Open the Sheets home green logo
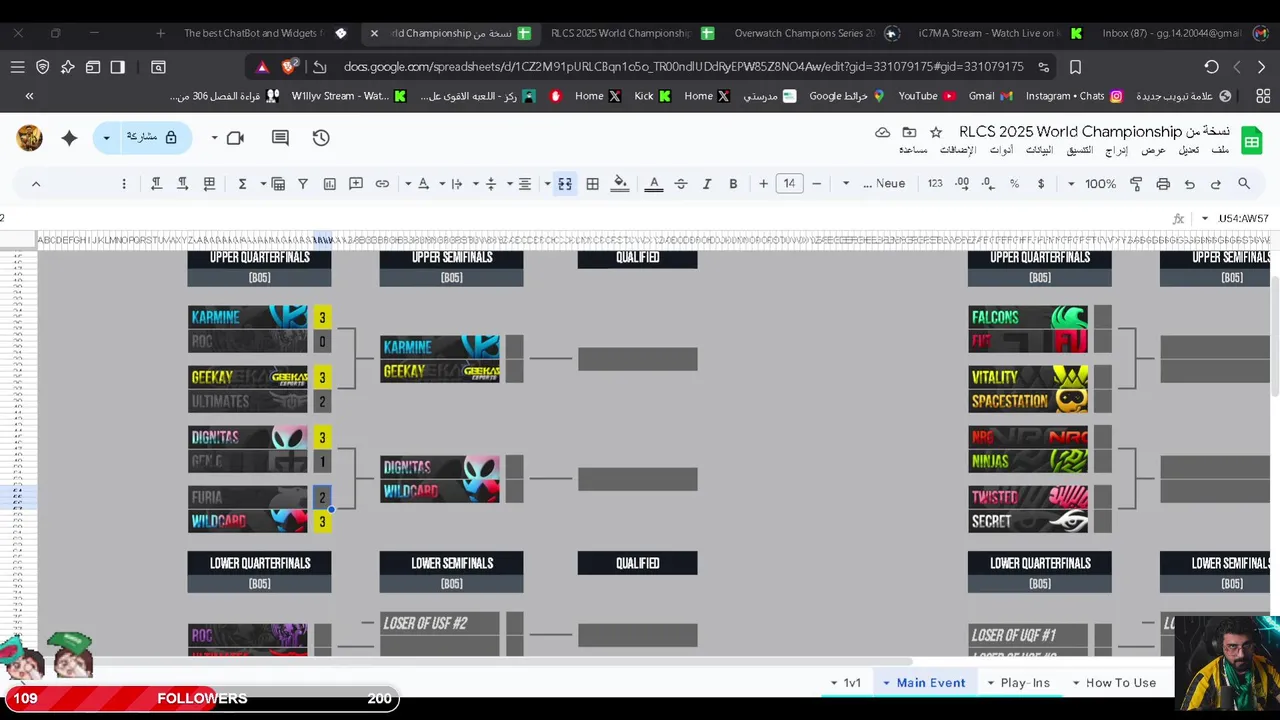This screenshot has height=720, width=1280. click(1251, 141)
